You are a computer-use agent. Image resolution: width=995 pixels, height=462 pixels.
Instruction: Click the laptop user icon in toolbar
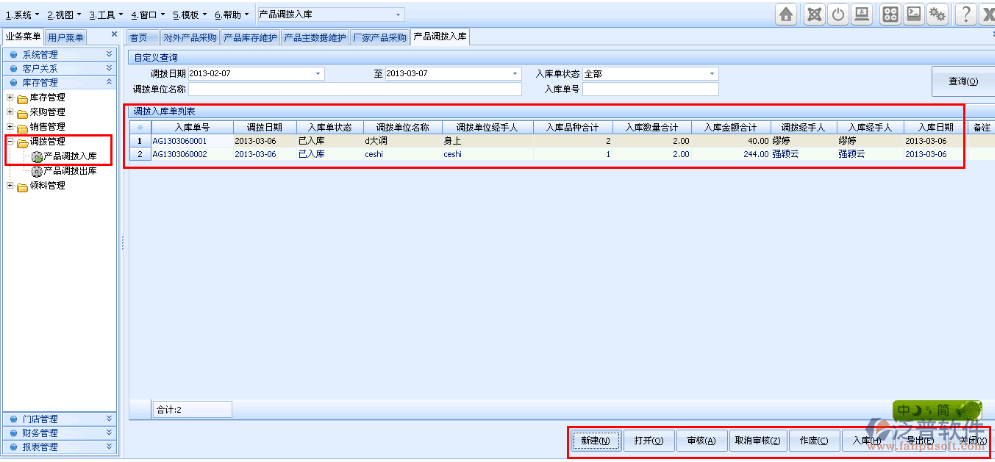click(x=862, y=14)
